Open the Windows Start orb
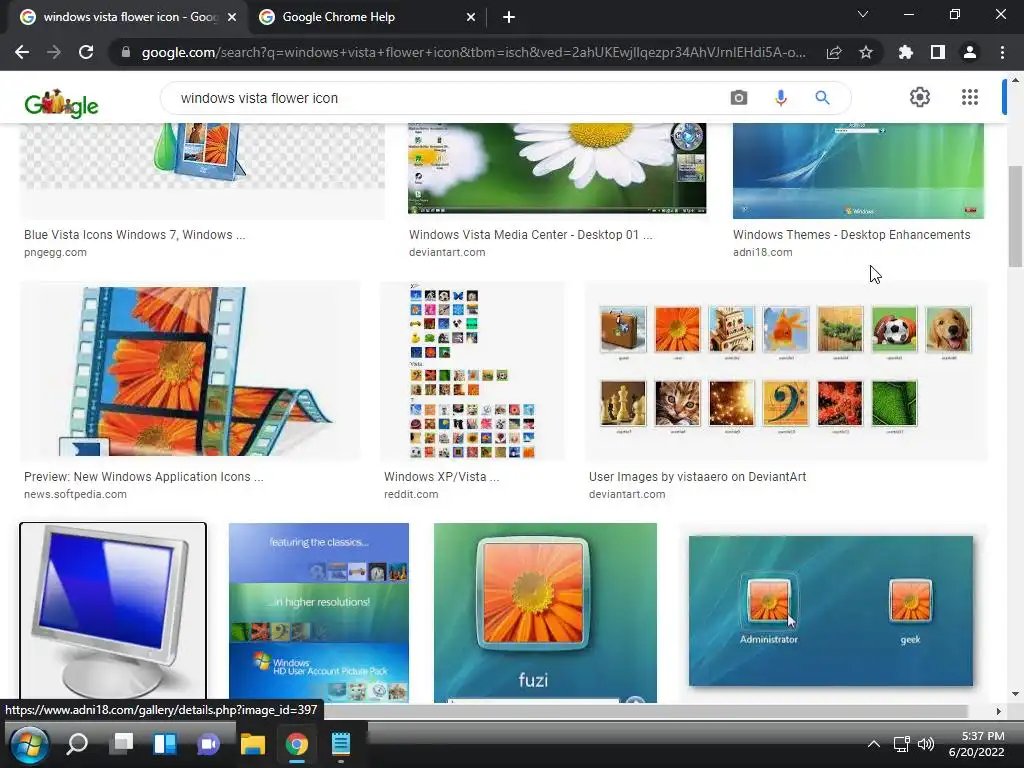Image resolution: width=1024 pixels, height=768 pixels. point(29,744)
